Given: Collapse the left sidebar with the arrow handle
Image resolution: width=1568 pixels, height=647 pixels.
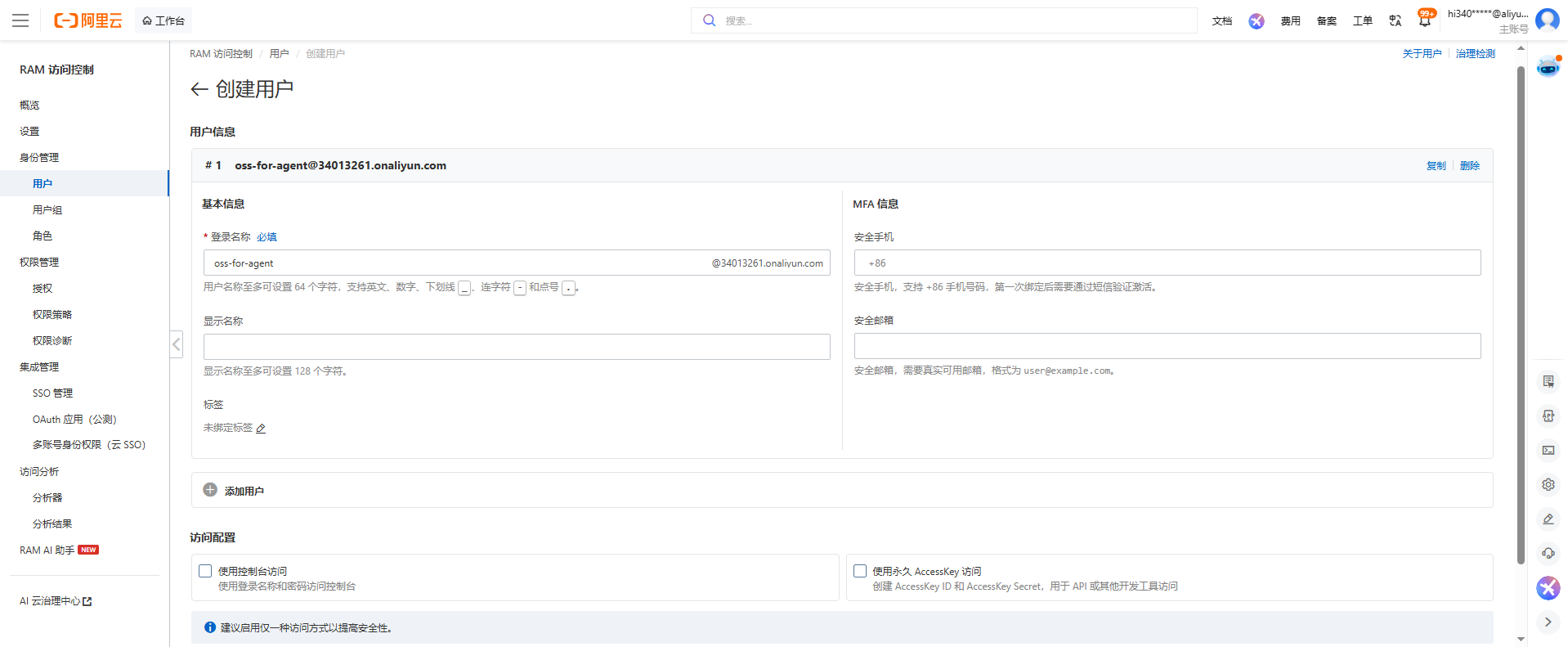Looking at the screenshot, I should tap(176, 344).
